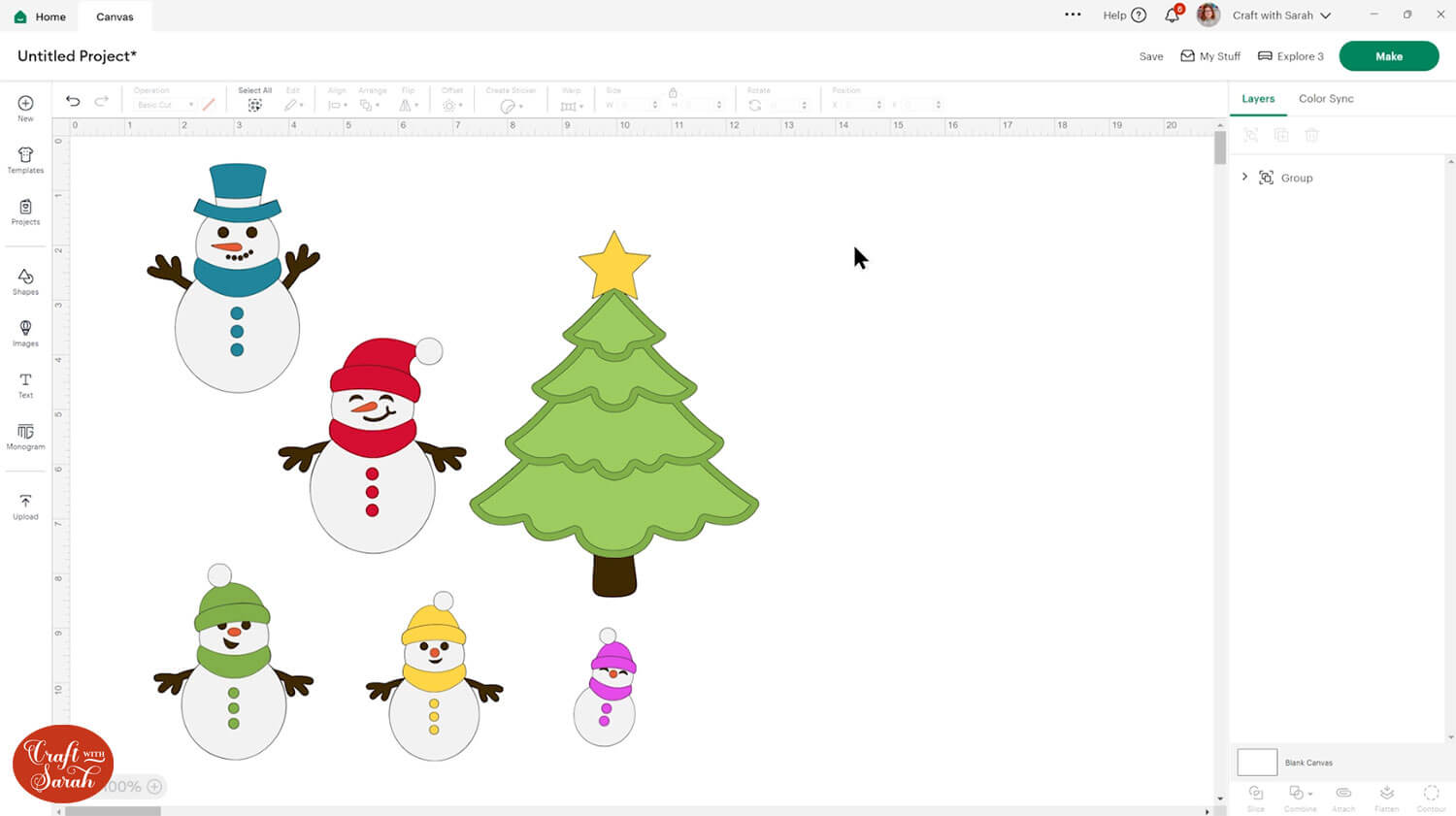
Task: Undo the last action
Action: click(73, 101)
